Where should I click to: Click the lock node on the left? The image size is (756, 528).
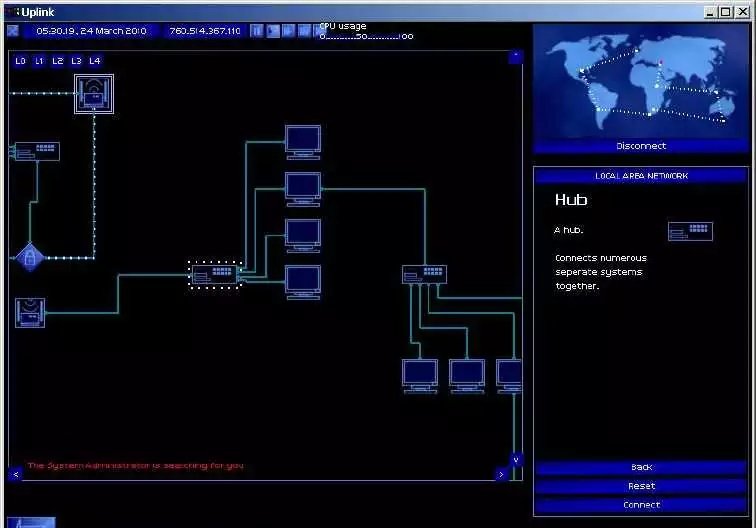(29, 257)
